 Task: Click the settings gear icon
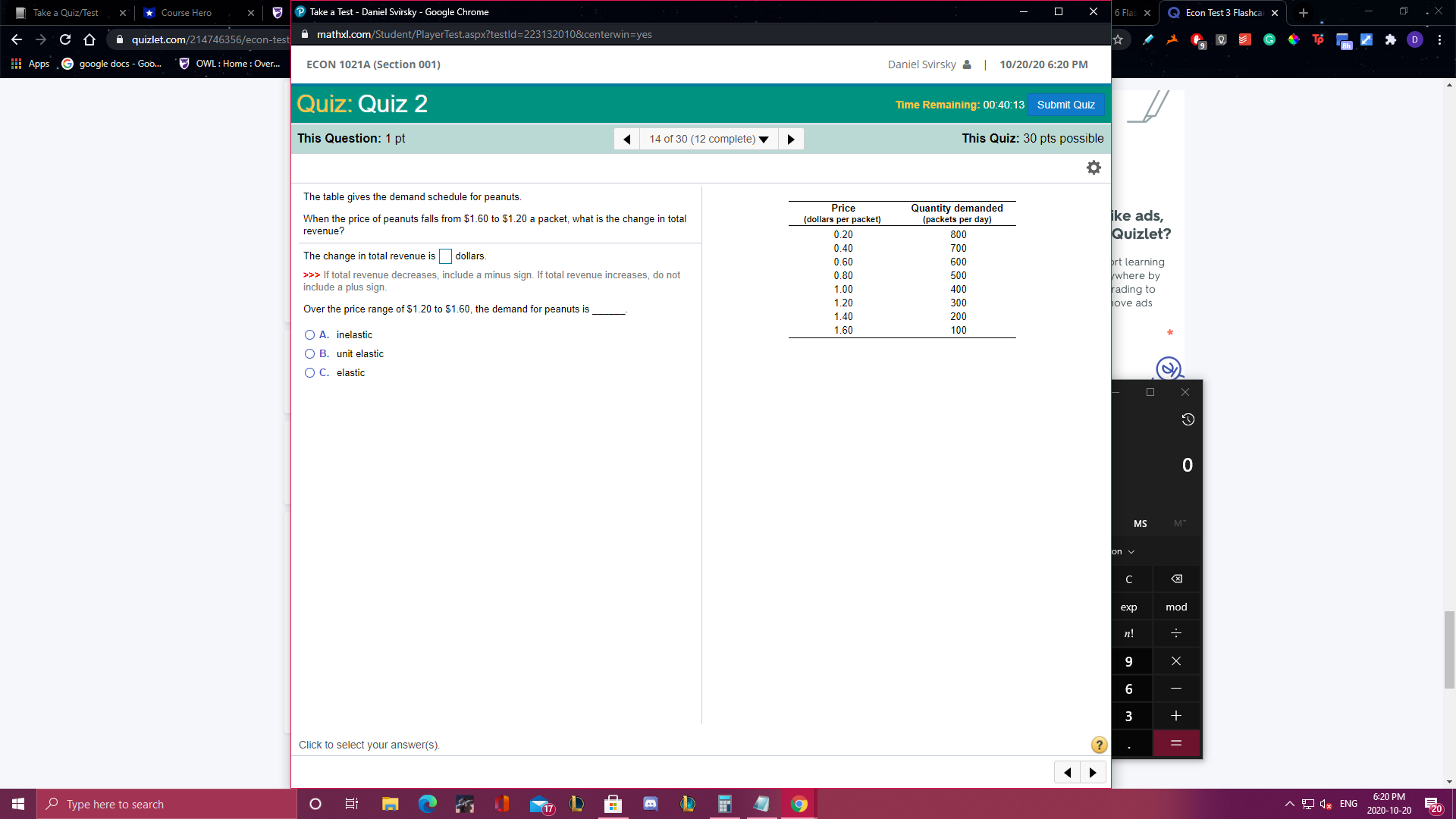pos(1094,167)
